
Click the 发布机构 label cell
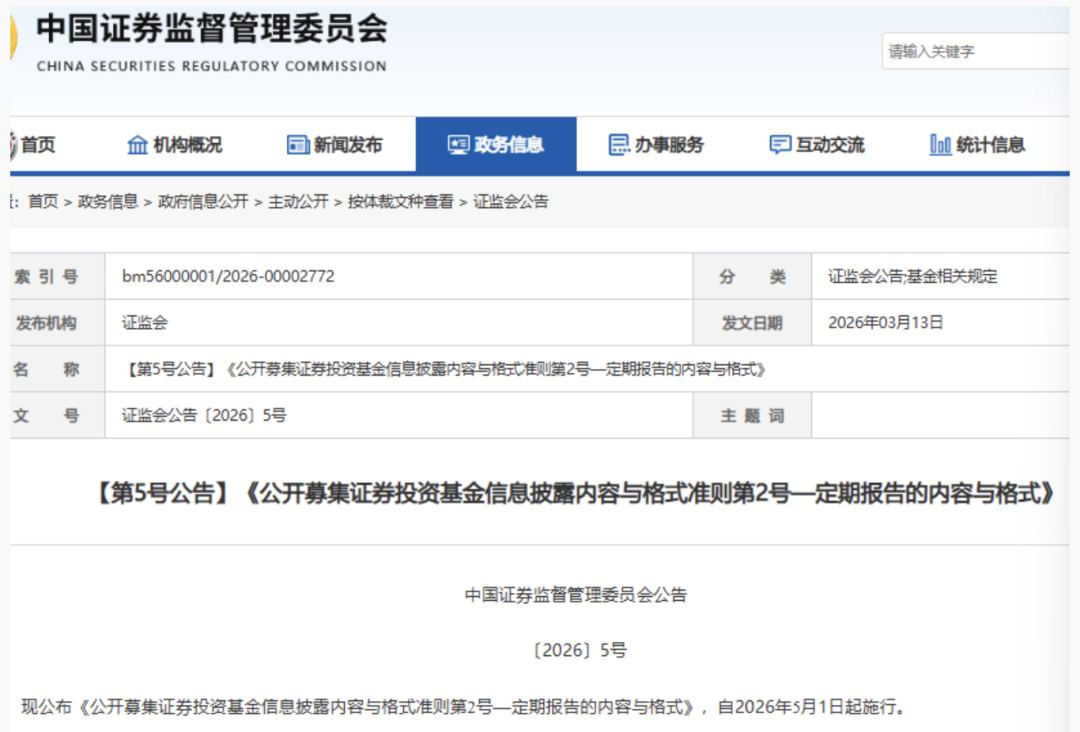[x=57, y=322]
